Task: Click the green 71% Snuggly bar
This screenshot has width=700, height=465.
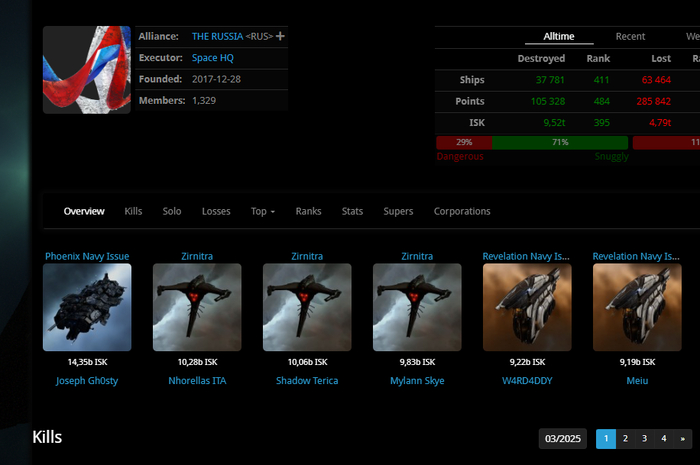Action: 559,142
